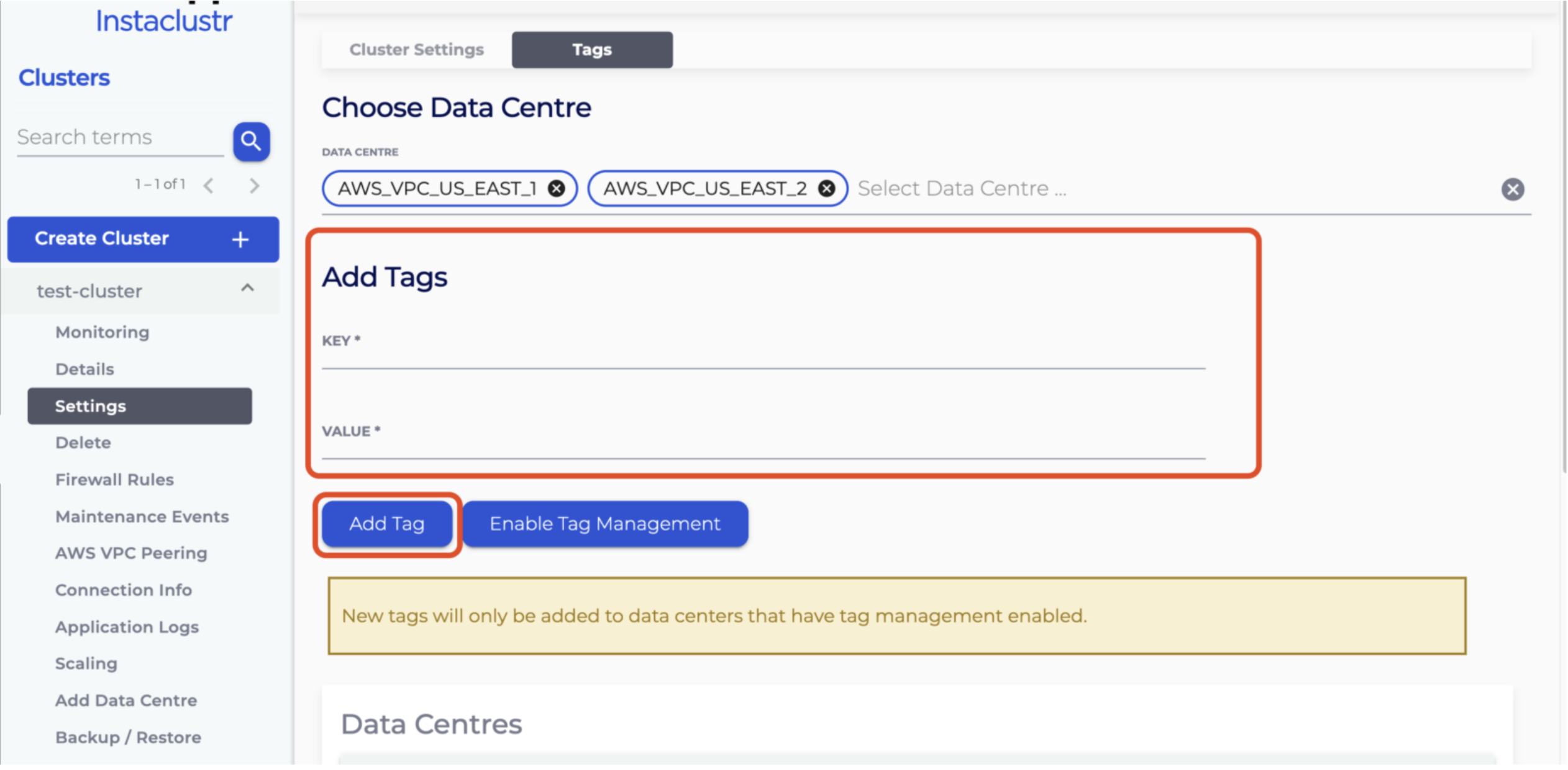This screenshot has width=1568, height=770.
Task: Click the Instaclustr logo
Action: click(x=163, y=22)
